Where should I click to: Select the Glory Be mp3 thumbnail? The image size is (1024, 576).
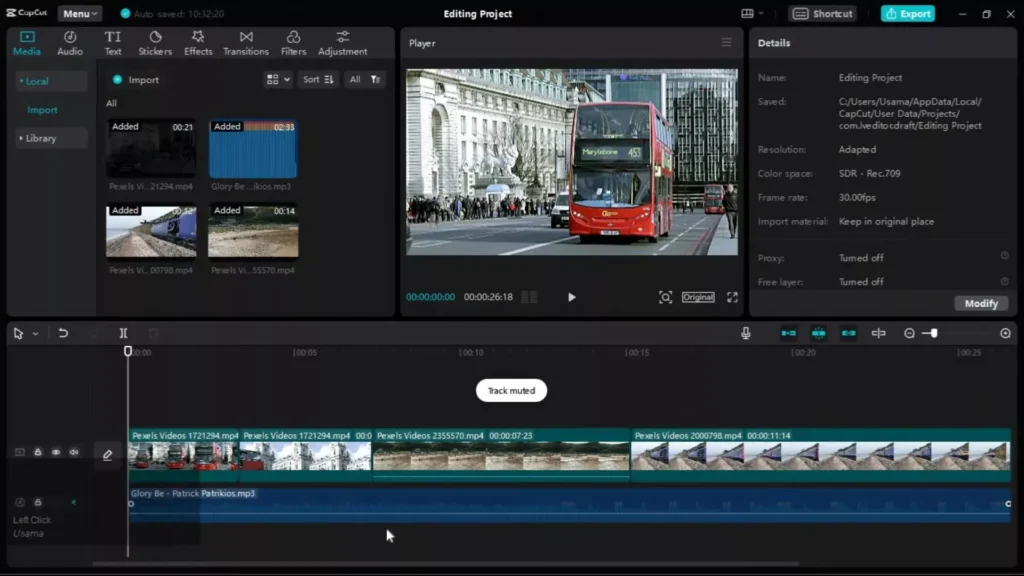(253, 150)
